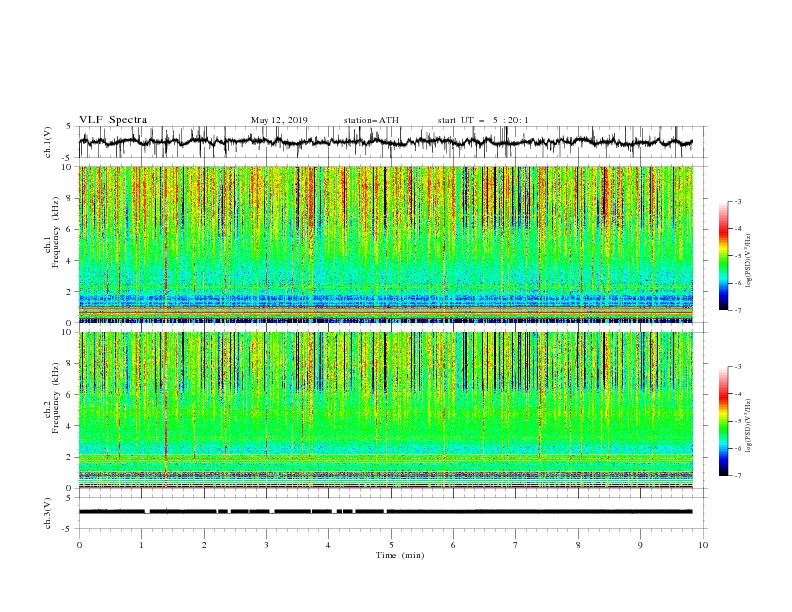792x612 pixels.
Task: Click the lower colorbar 'log(PSD)(V²/Hz)' label
Action: (748, 426)
